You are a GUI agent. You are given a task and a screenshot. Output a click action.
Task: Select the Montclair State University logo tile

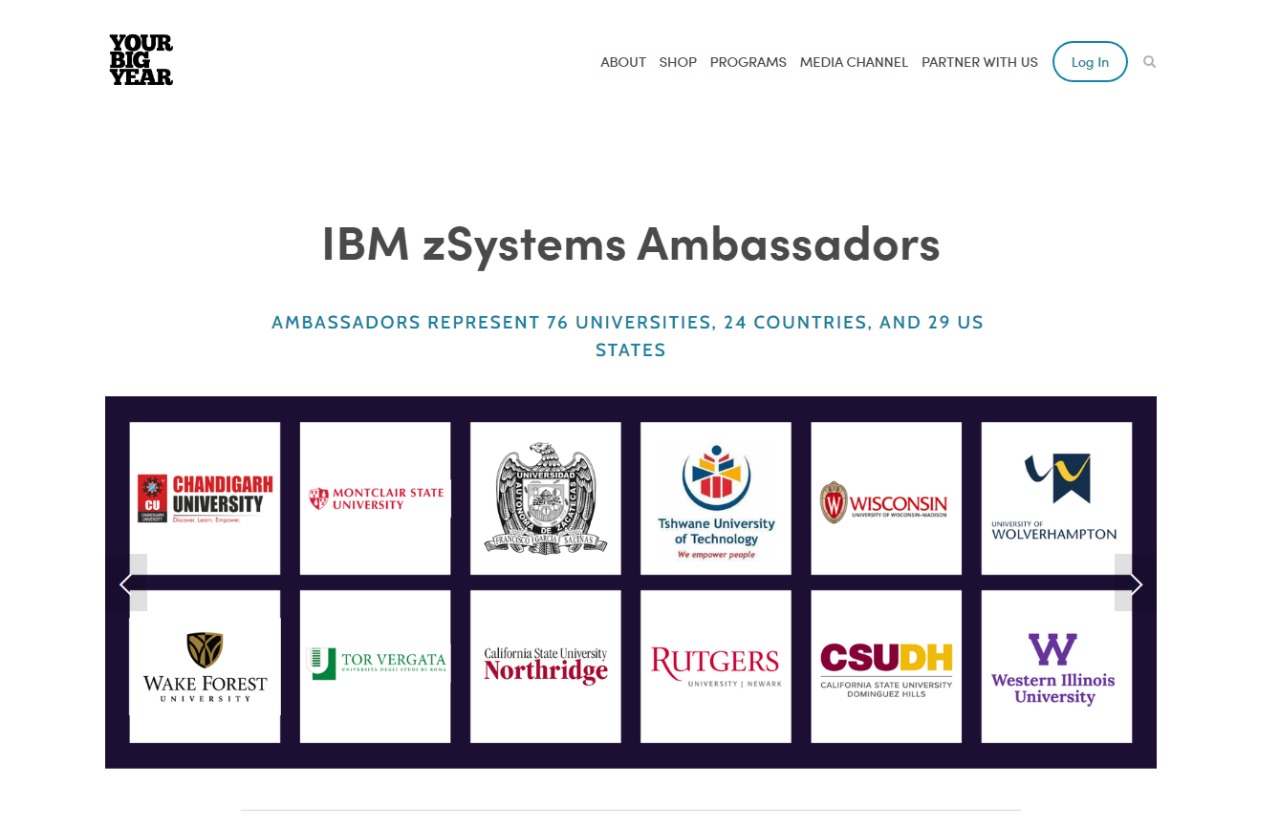[375, 498]
